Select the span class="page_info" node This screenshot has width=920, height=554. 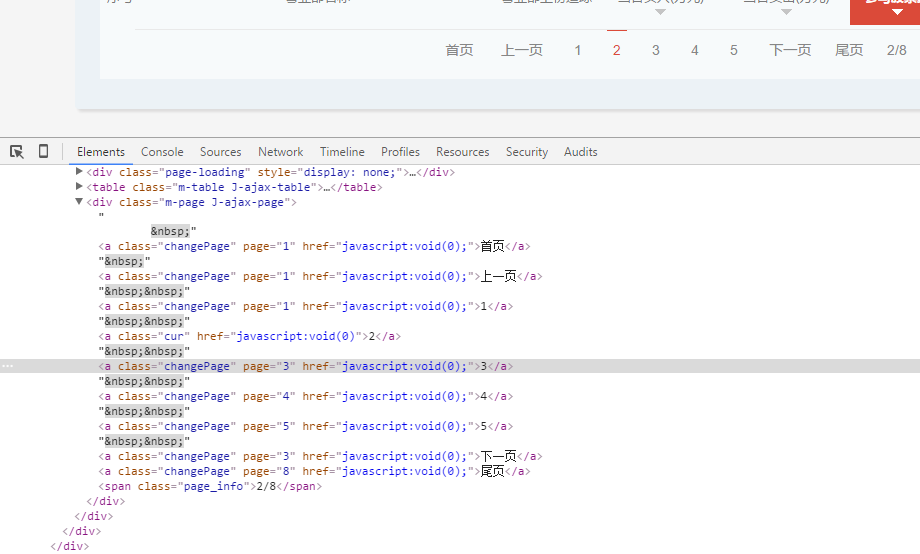[x=210, y=487]
